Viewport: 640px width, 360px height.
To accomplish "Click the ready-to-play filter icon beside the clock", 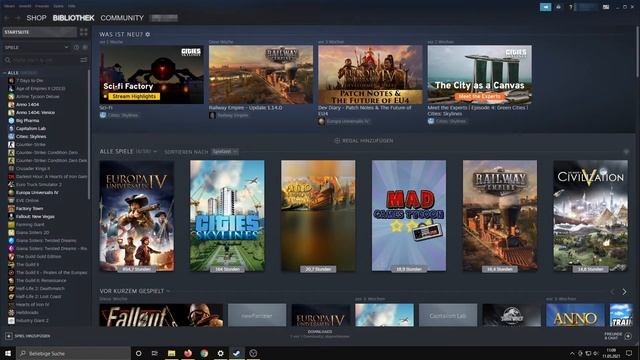I will coord(85,47).
